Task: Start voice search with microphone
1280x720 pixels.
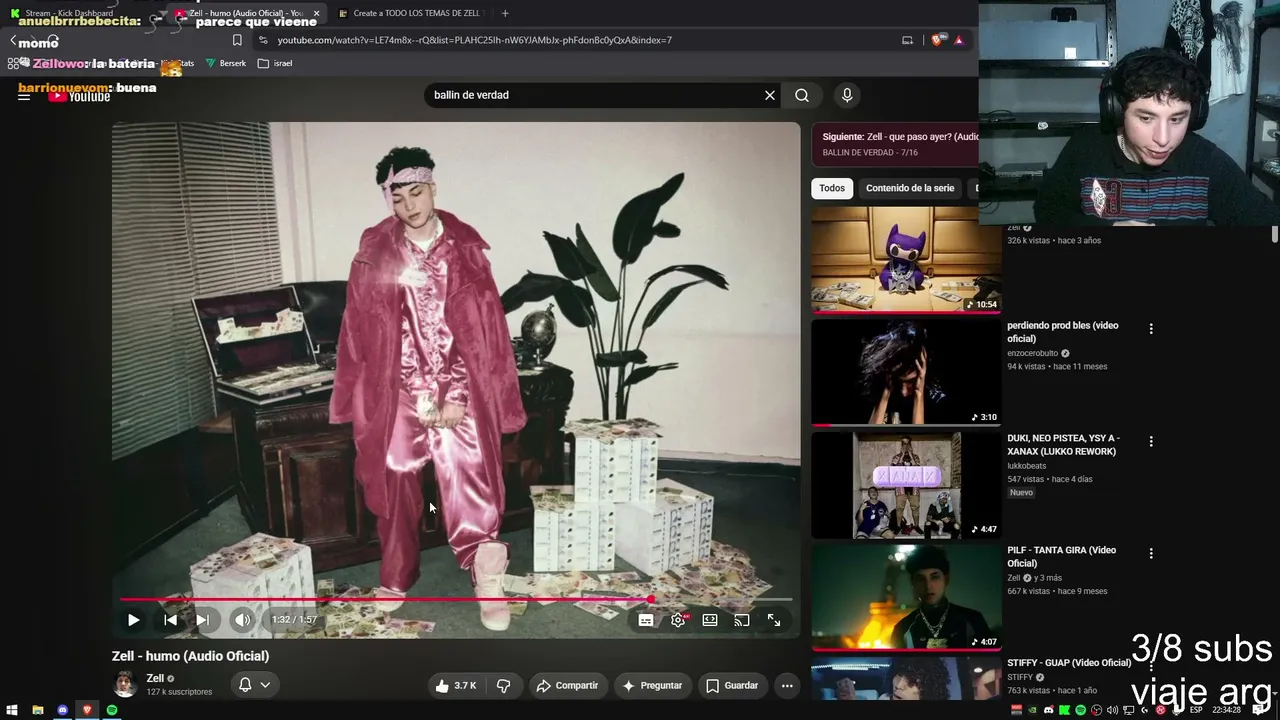Action: (847, 95)
